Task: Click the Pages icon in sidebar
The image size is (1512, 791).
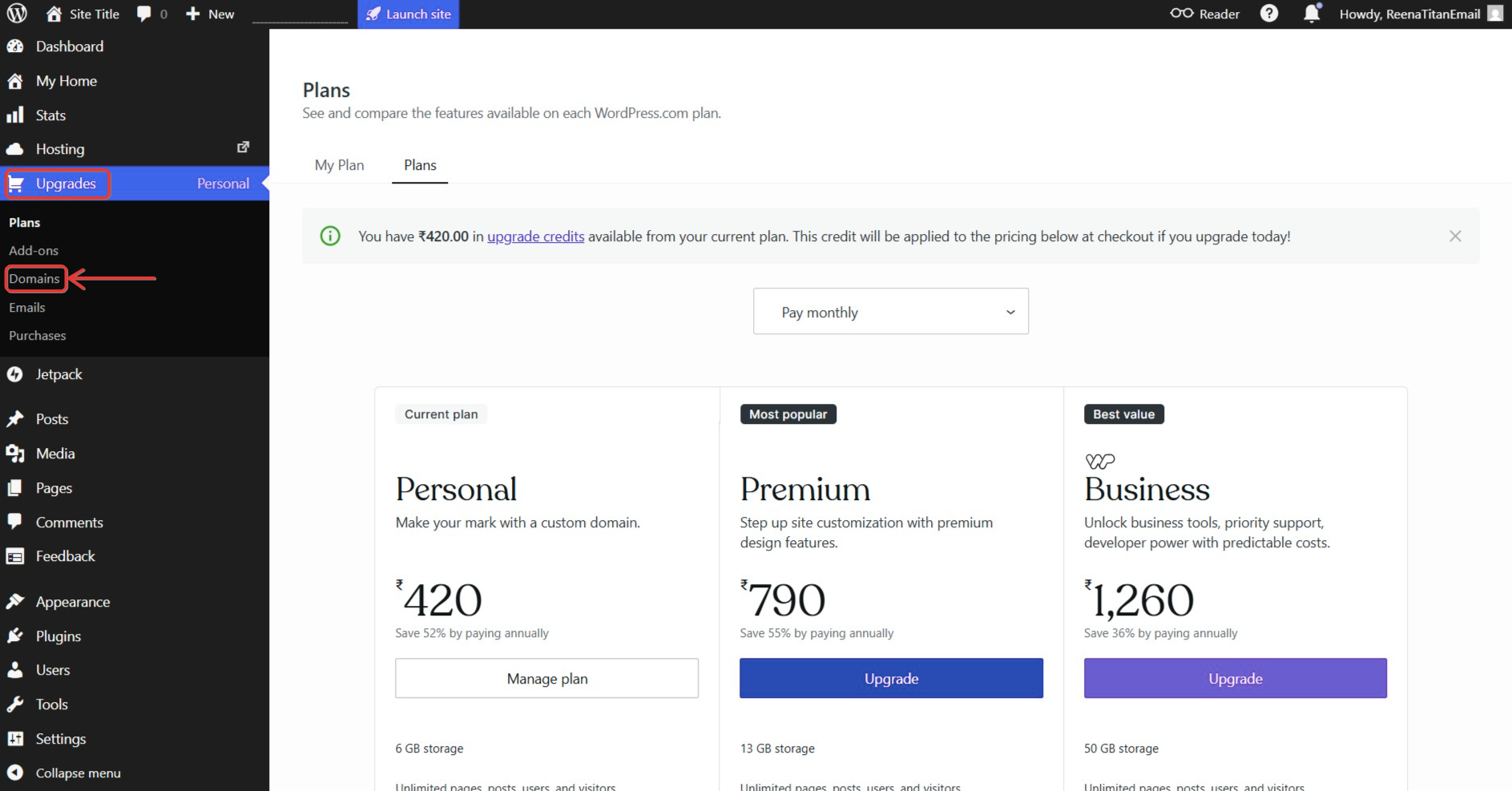Action: click(x=15, y=488)
